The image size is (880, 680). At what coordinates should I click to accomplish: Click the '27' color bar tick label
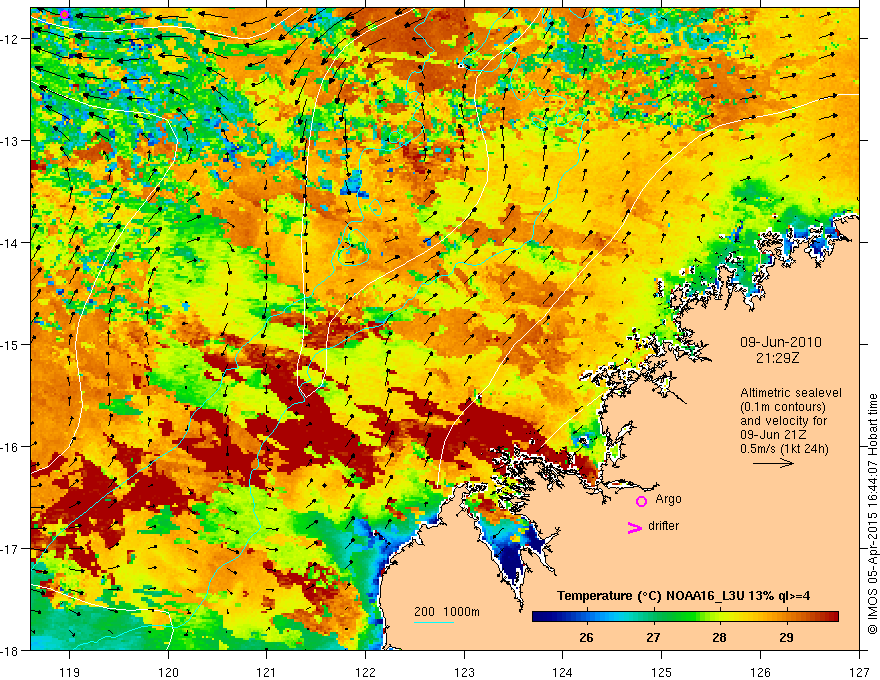[x=653, y=637]
